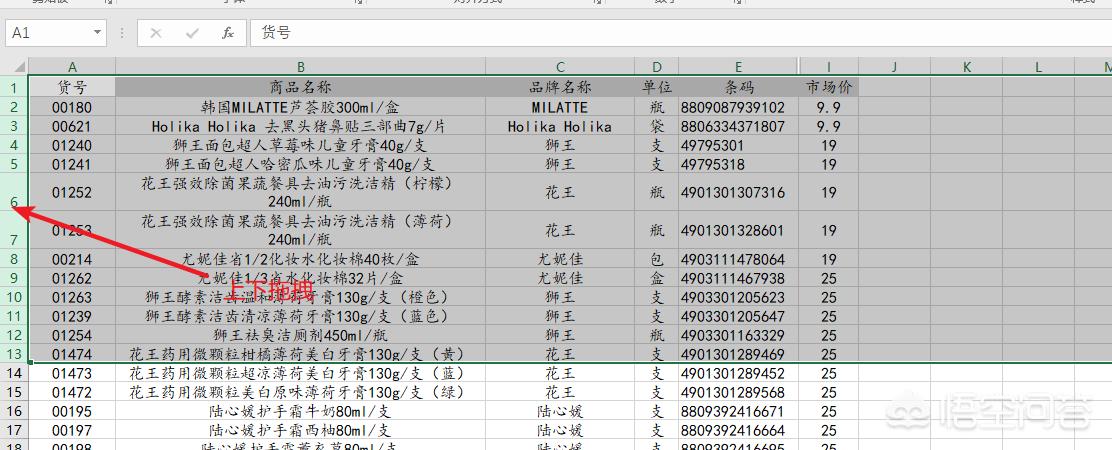Click the Holika Holika 去黑头猪鼻贴 product cell
1112x450 pixels.
(x=301, y=126)
